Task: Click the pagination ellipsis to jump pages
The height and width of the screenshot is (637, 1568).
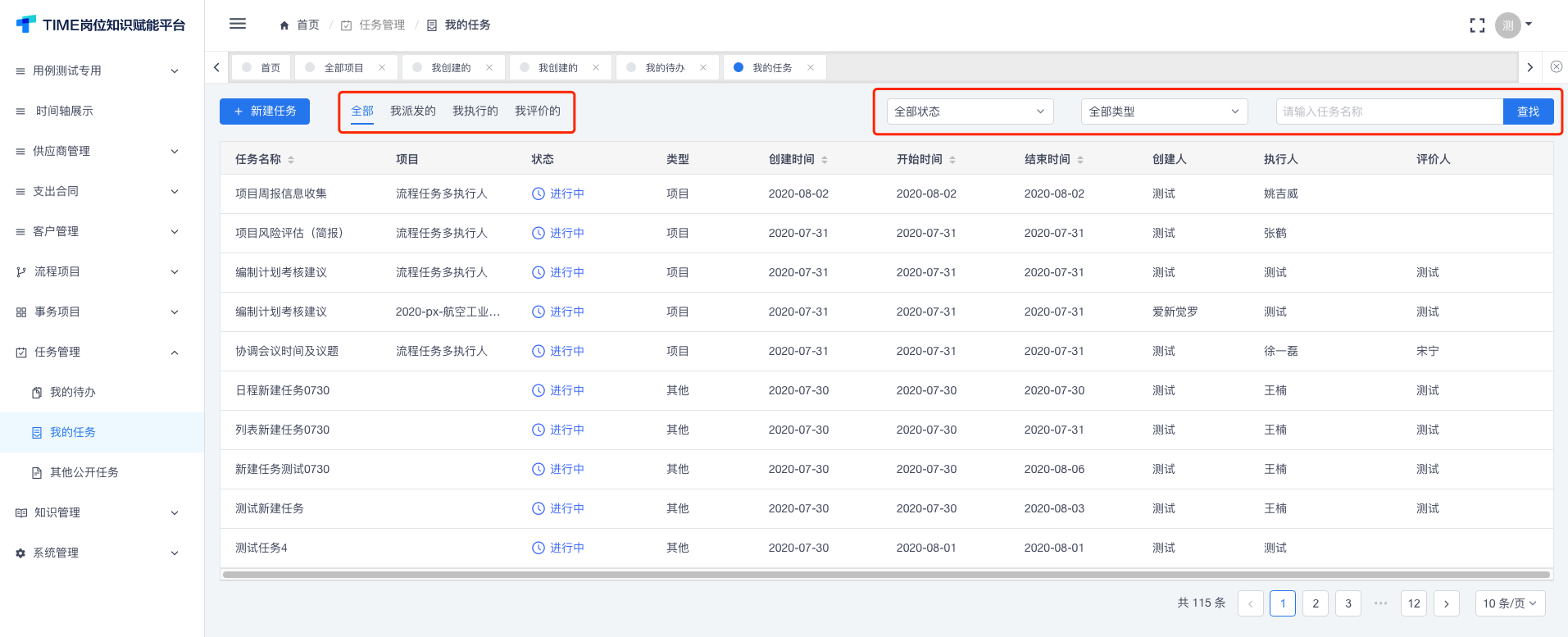Action: pyautogui.click(x=1381, y=603)
